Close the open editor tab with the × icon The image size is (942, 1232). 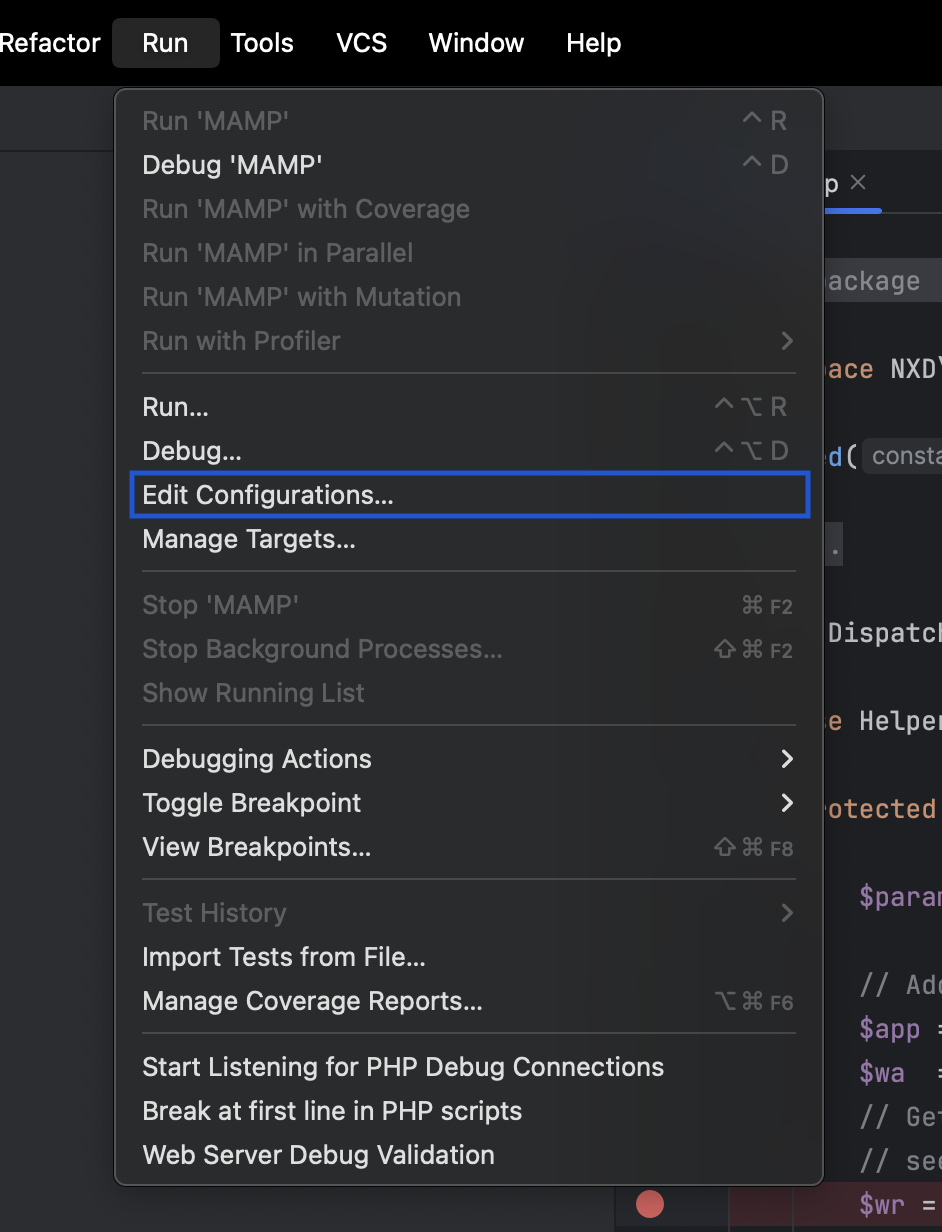click(858, 182)
